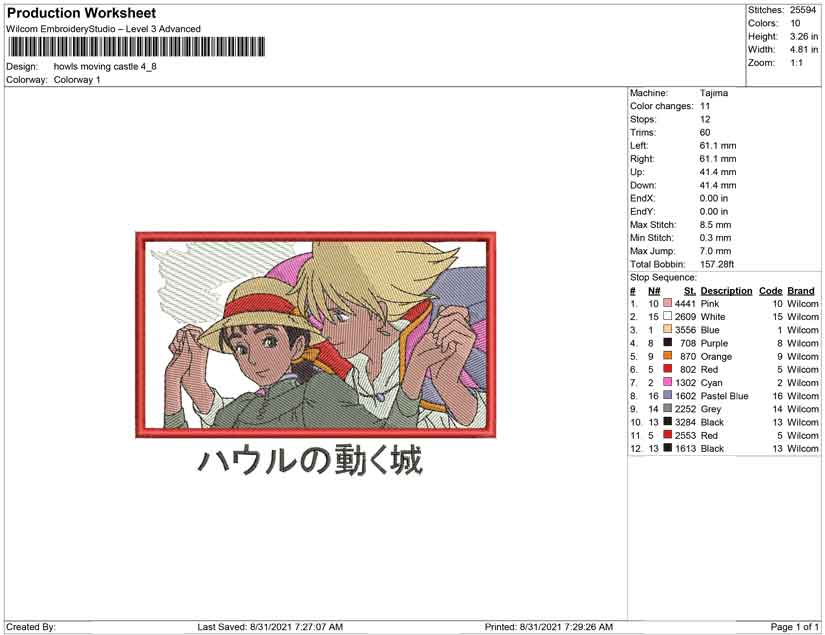Click the Pink color swatch in row 1
Screen dimensions: 825x635
668,304
